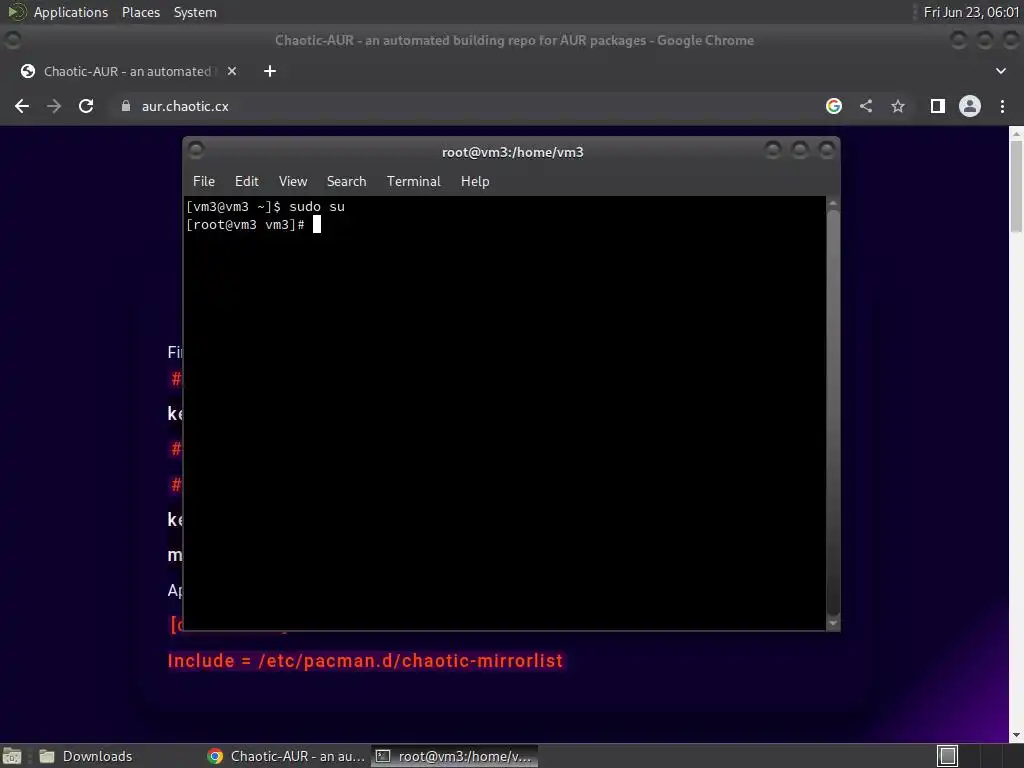This screenshot has height=768, width=1024.
Task: Reload the Chaotic-AUR page
Action: click(x=86, y=106)
